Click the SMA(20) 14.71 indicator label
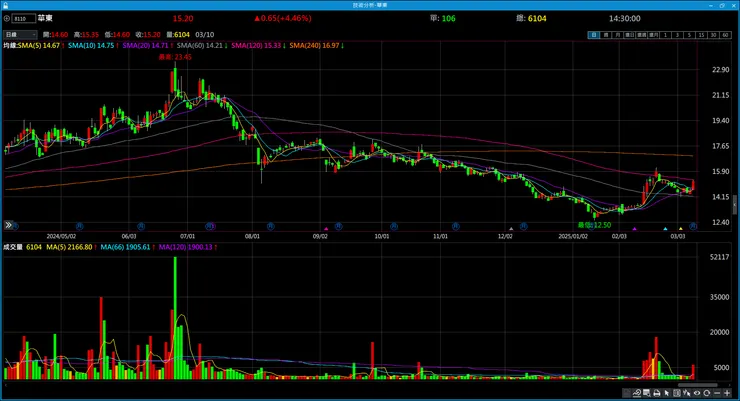This screenshot has height=401, width=740. point(145,46)
